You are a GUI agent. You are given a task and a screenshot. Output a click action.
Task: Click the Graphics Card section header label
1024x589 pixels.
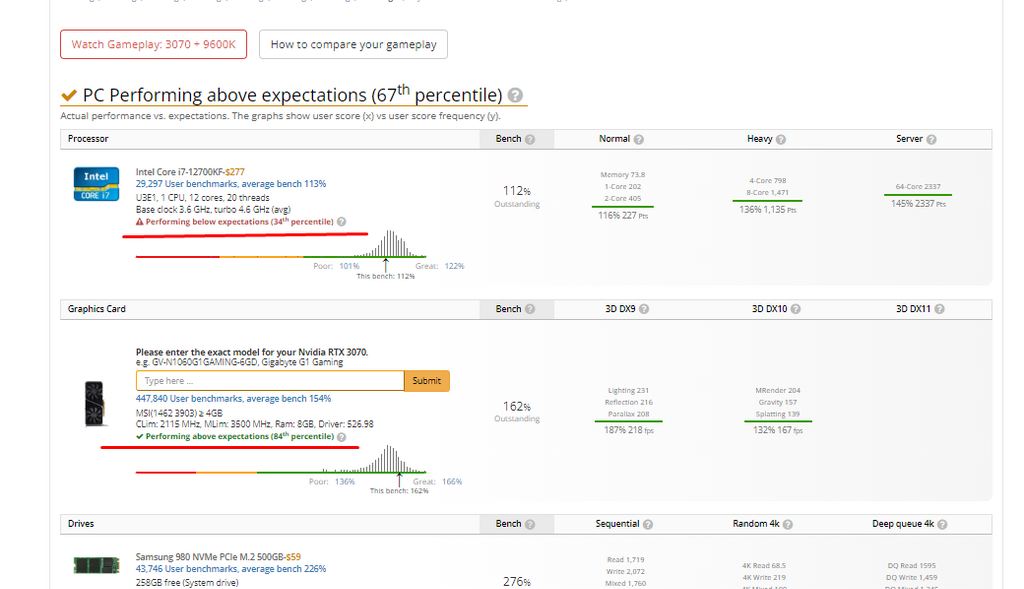pos(97,309)
